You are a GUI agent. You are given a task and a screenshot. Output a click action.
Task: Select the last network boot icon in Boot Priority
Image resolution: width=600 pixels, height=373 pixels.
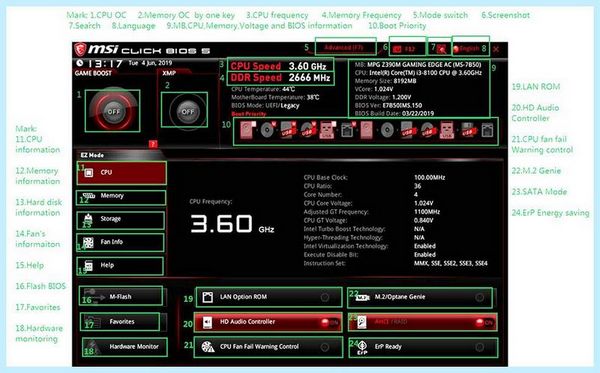[x=487, y=130]
